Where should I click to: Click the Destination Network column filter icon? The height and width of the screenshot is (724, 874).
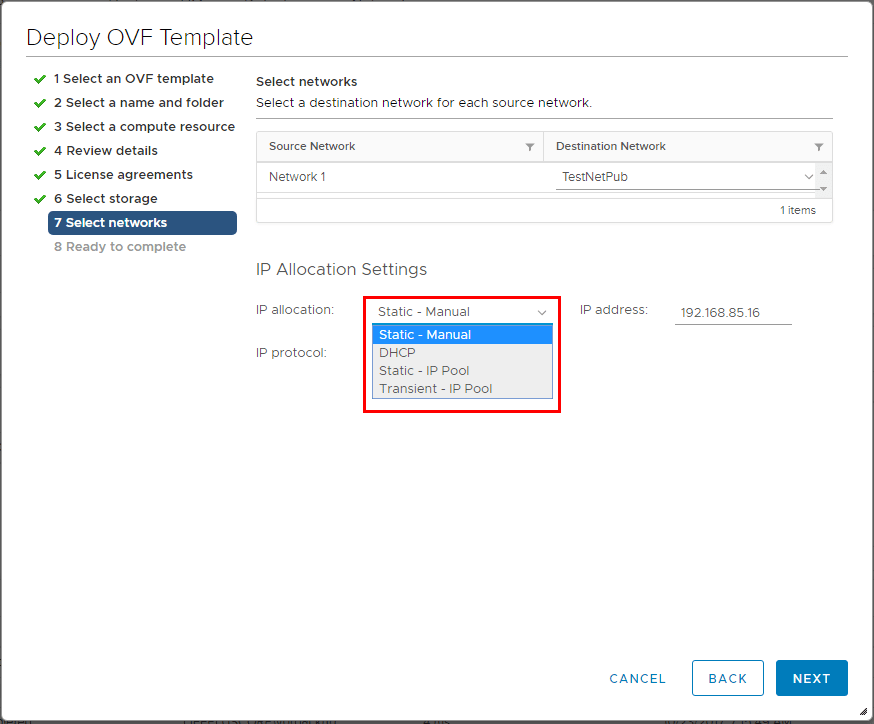click(819, 147)
